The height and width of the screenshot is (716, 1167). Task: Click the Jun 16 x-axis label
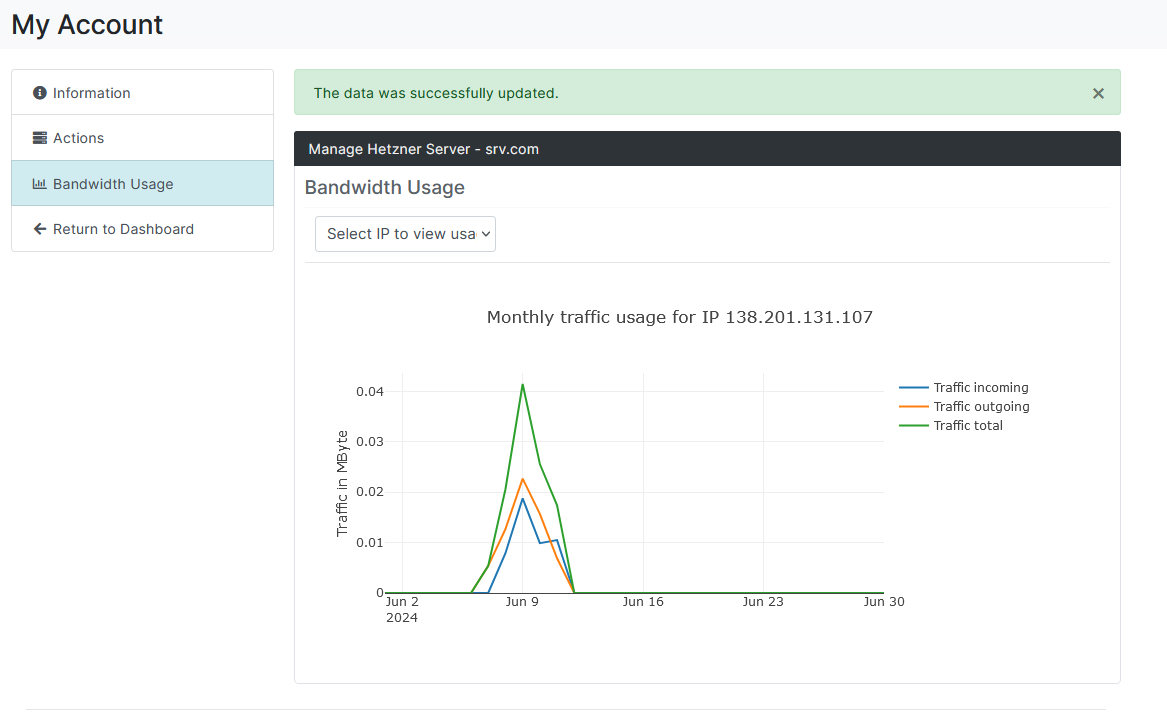click(642, 601)
